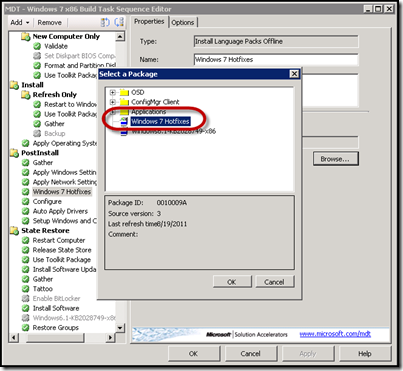Click OK in the Task Sequence Editor
Screen dimensions: 403x371
pos(193,354)
